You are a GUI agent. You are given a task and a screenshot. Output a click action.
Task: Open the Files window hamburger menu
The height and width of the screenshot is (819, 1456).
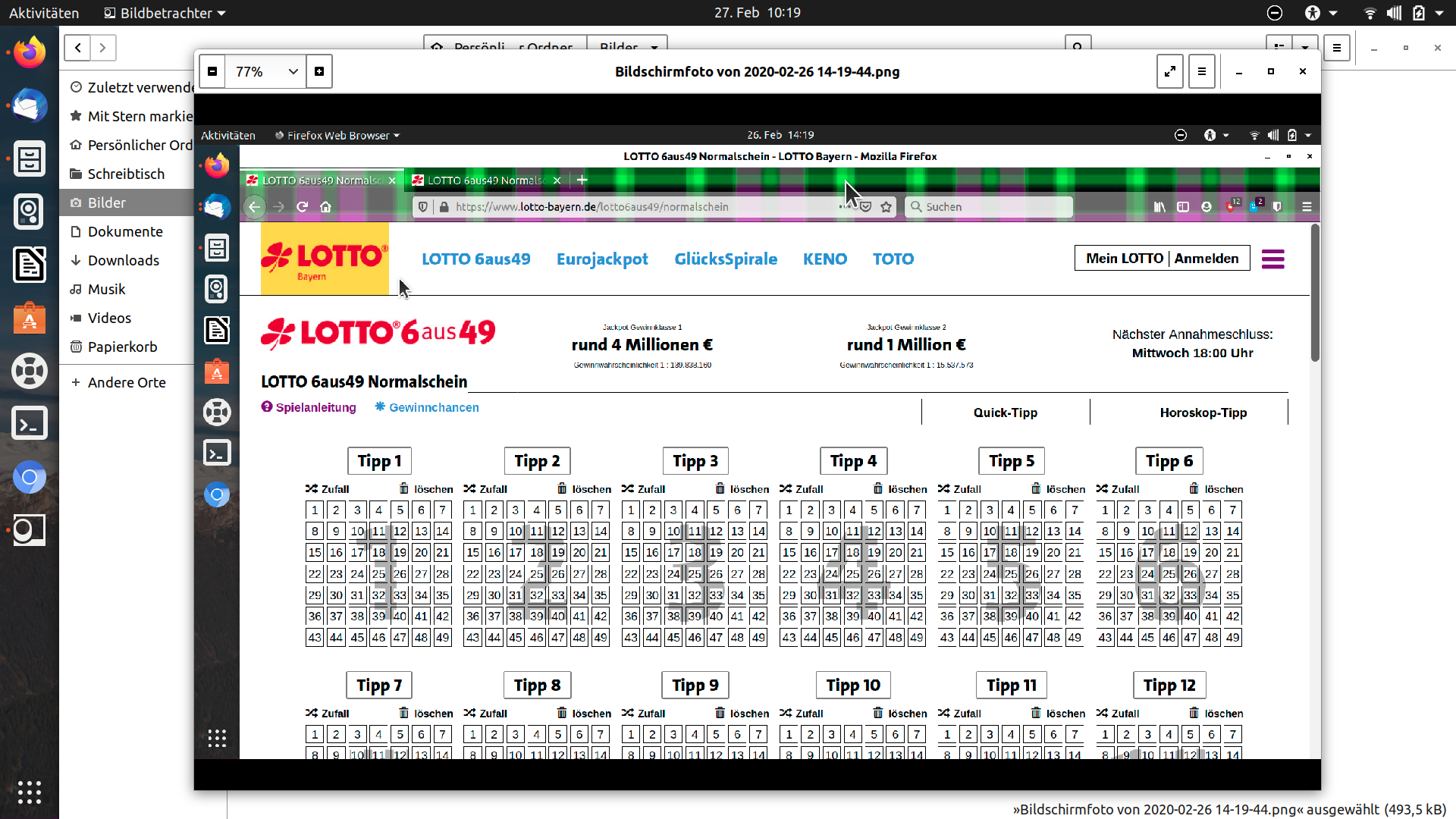(x=1337, y=48)
